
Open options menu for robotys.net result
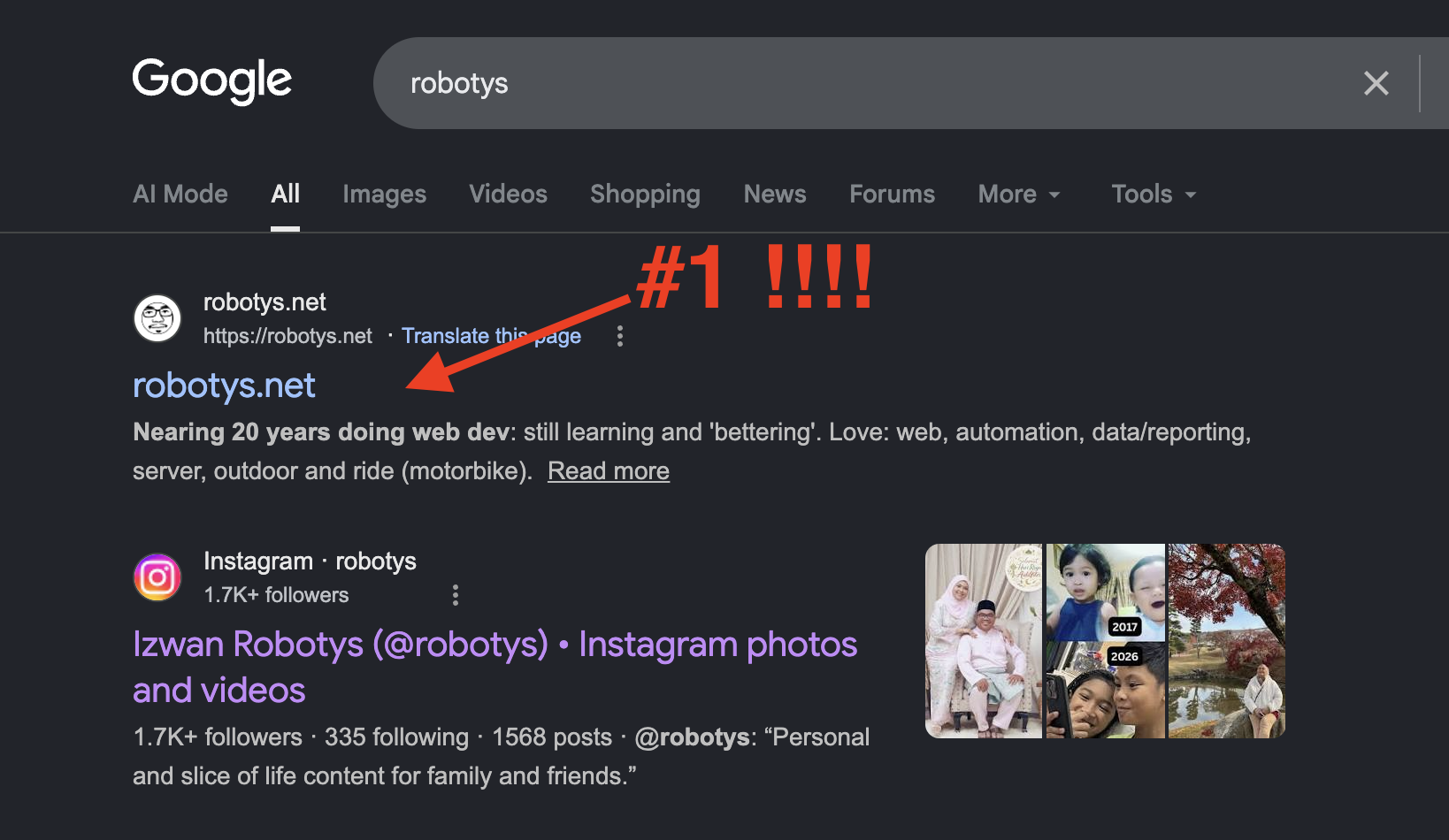(620, 336)
